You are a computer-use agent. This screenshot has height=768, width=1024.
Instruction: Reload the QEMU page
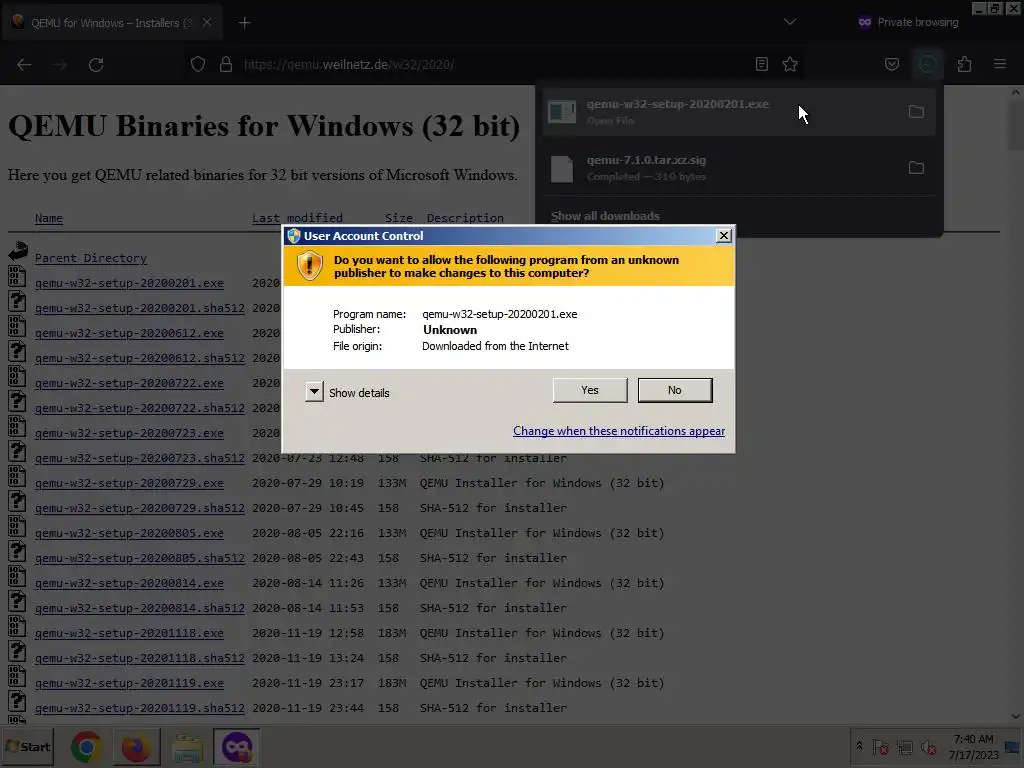coord(96,65)
